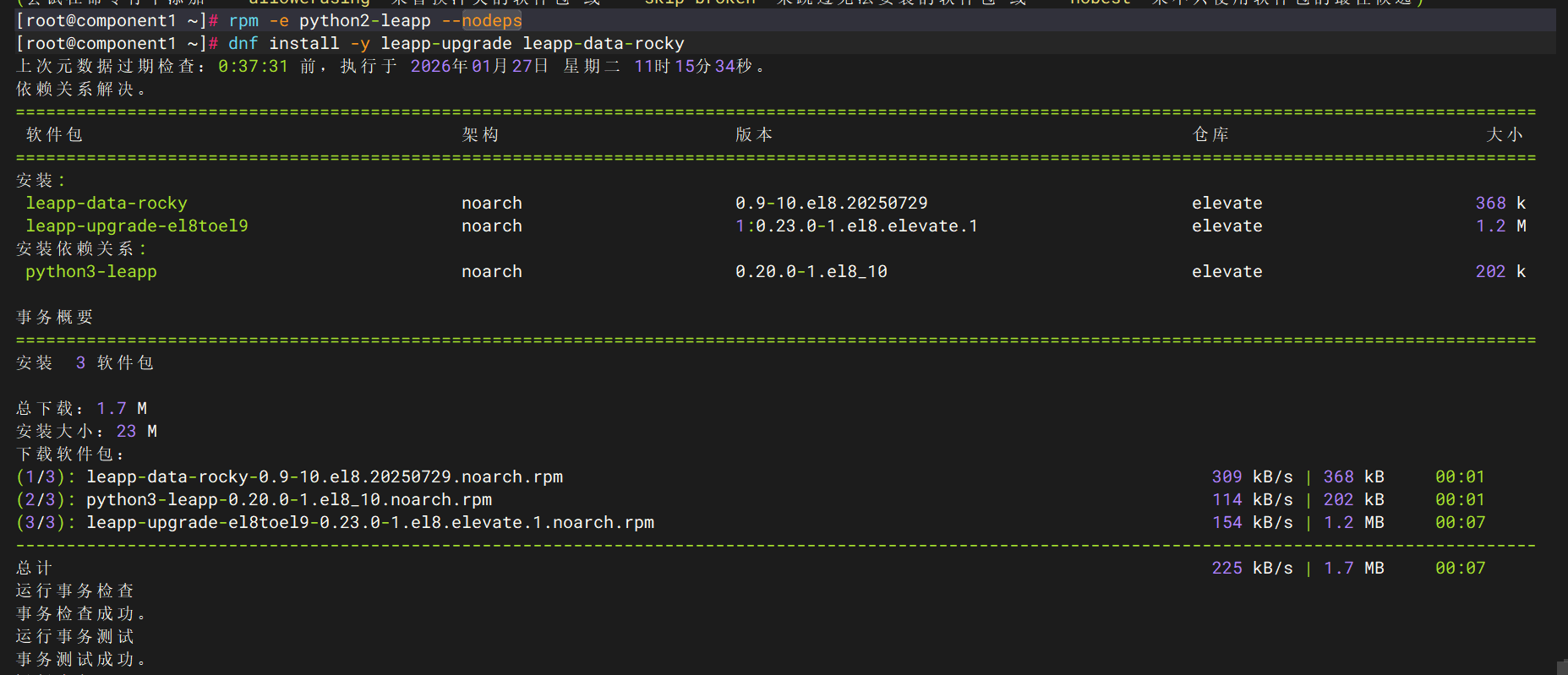Click the (3/3) leapp-upgrade-el8toel9 rpm filename
The height and width of the screenshot is (675, 1568).
369,522
